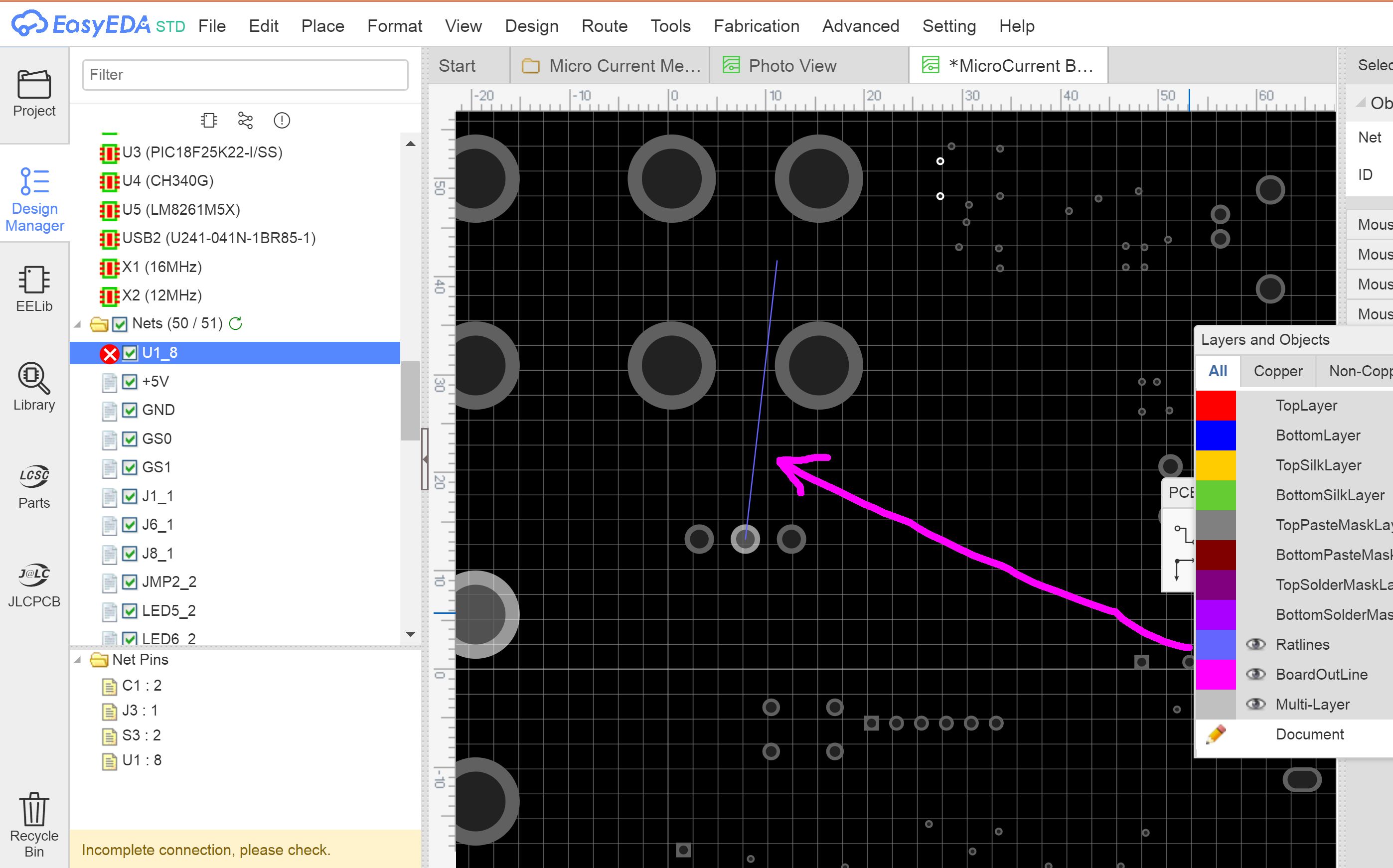This screenshot has height=868, width=1393.
Task: Click the pencil icon beside Document layer
Action: pyautogui.click(x=1216, y=734)
